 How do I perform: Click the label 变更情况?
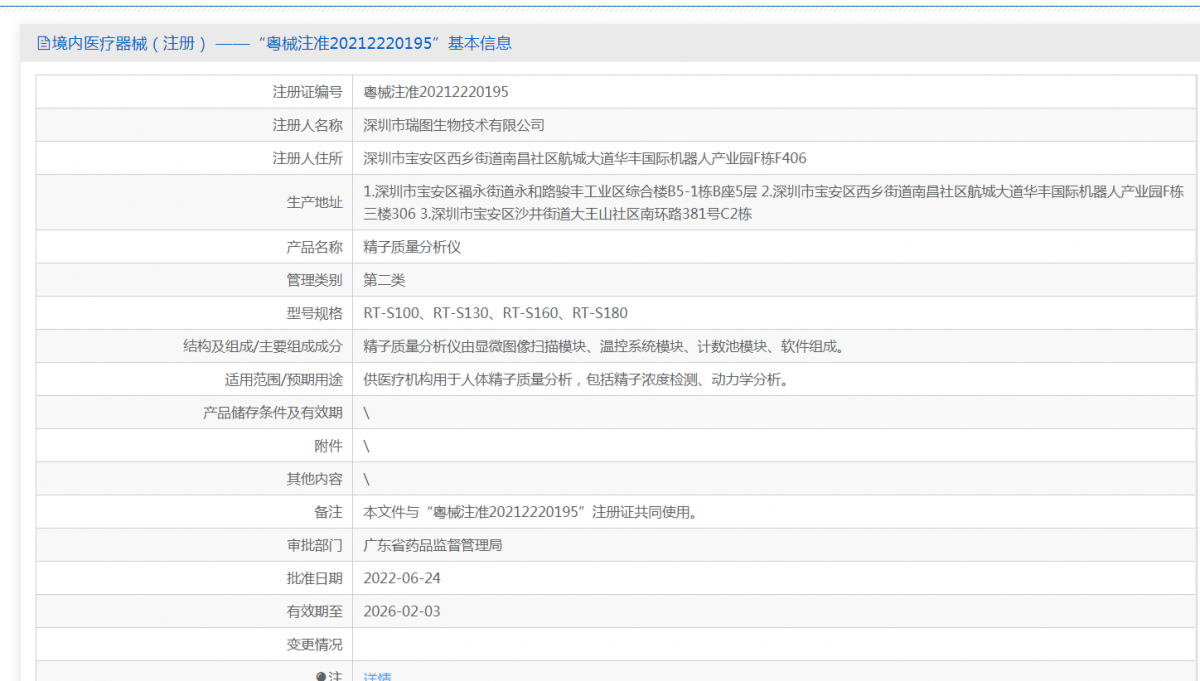pos(314,644)
